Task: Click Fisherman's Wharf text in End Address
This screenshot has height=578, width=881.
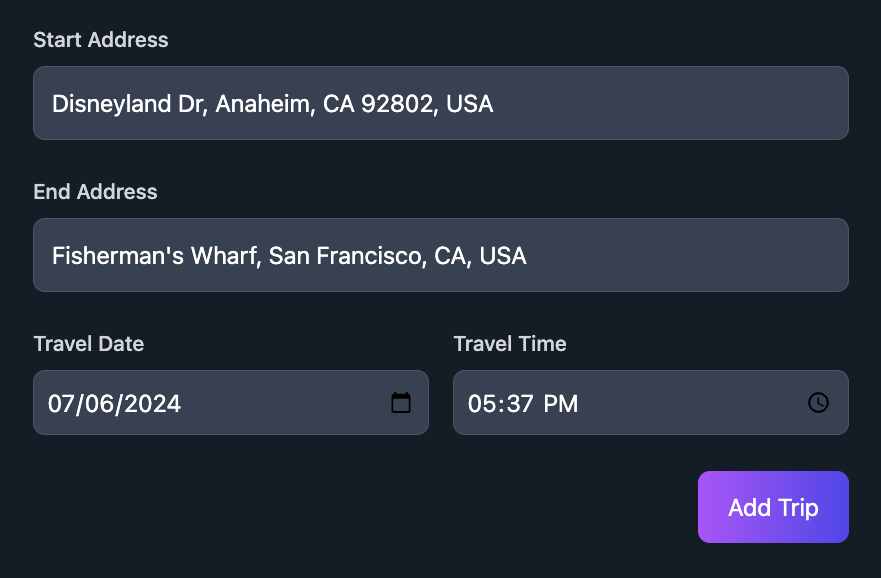Action: 156,256
